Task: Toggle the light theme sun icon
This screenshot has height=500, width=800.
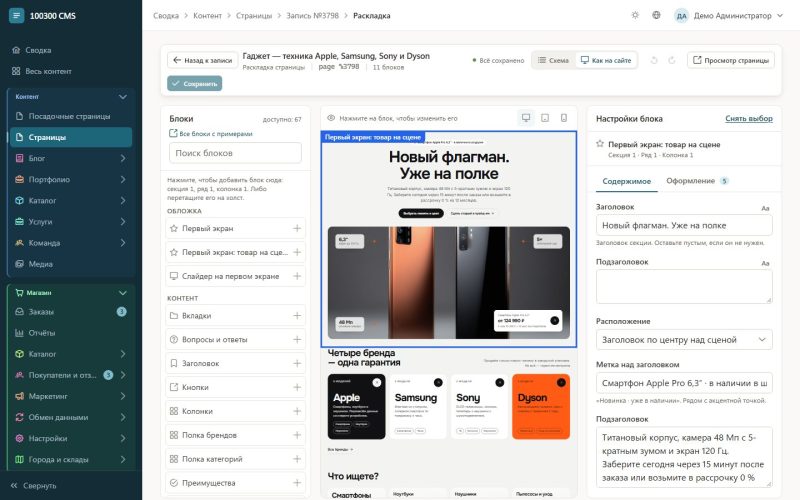Action: tap(635, 15)
